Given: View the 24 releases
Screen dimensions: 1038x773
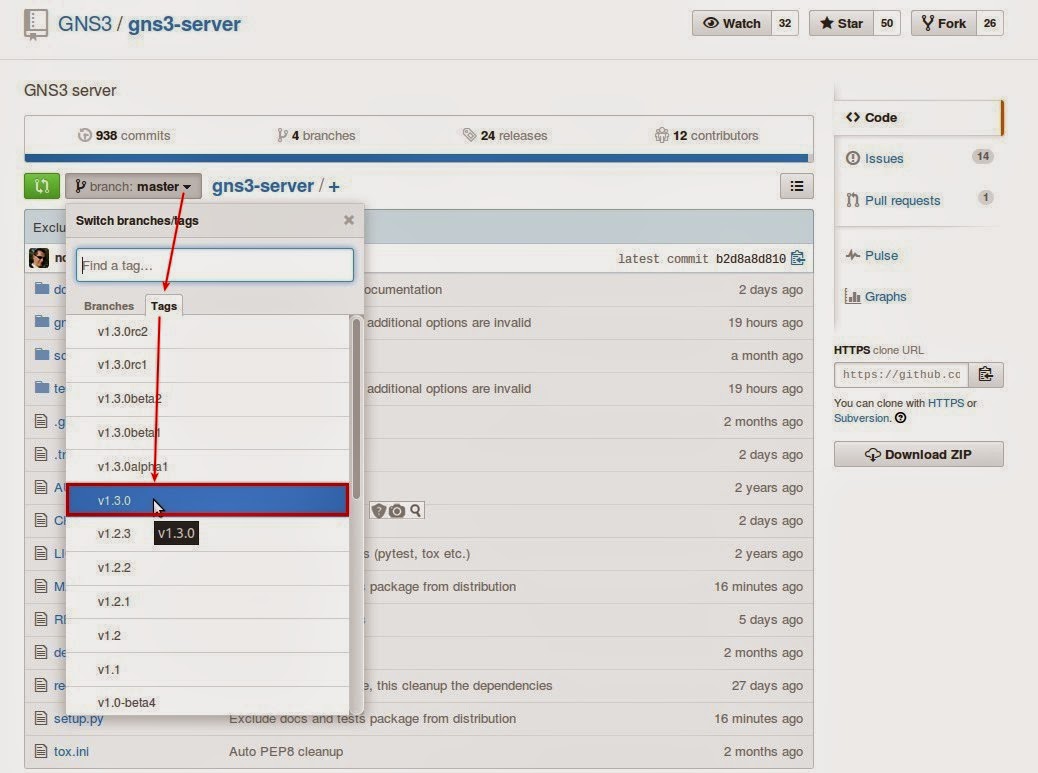Looking at the screenshot, I should pyautogui.click(x=505, y=136).
